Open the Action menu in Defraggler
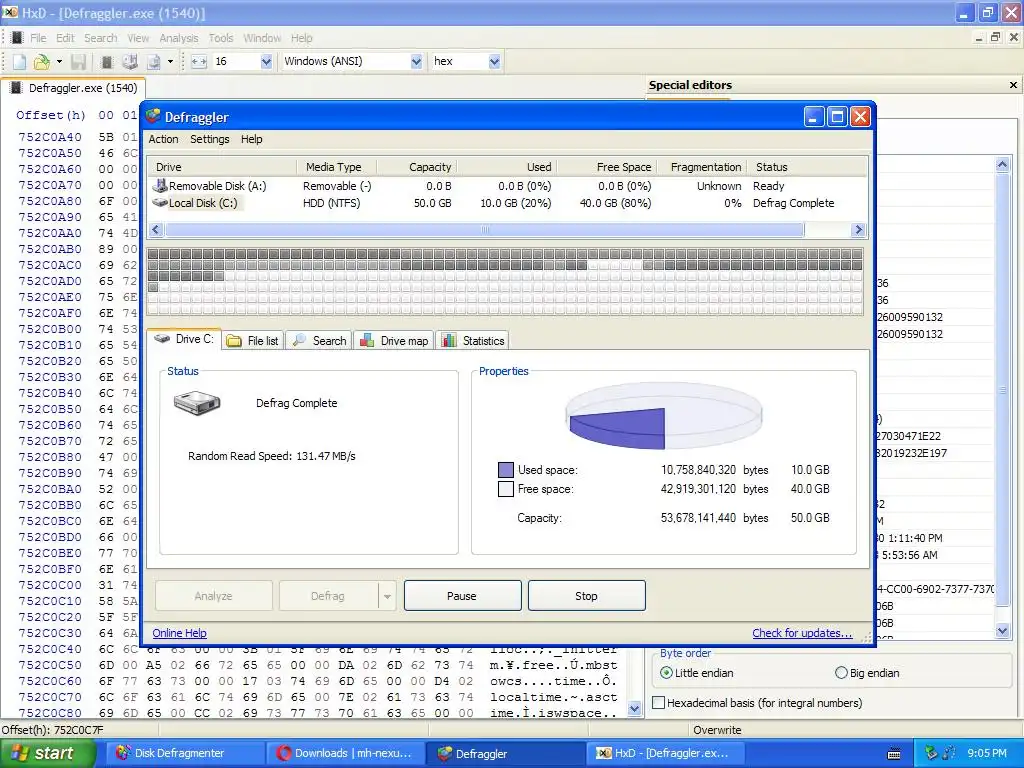 (163, 139)
